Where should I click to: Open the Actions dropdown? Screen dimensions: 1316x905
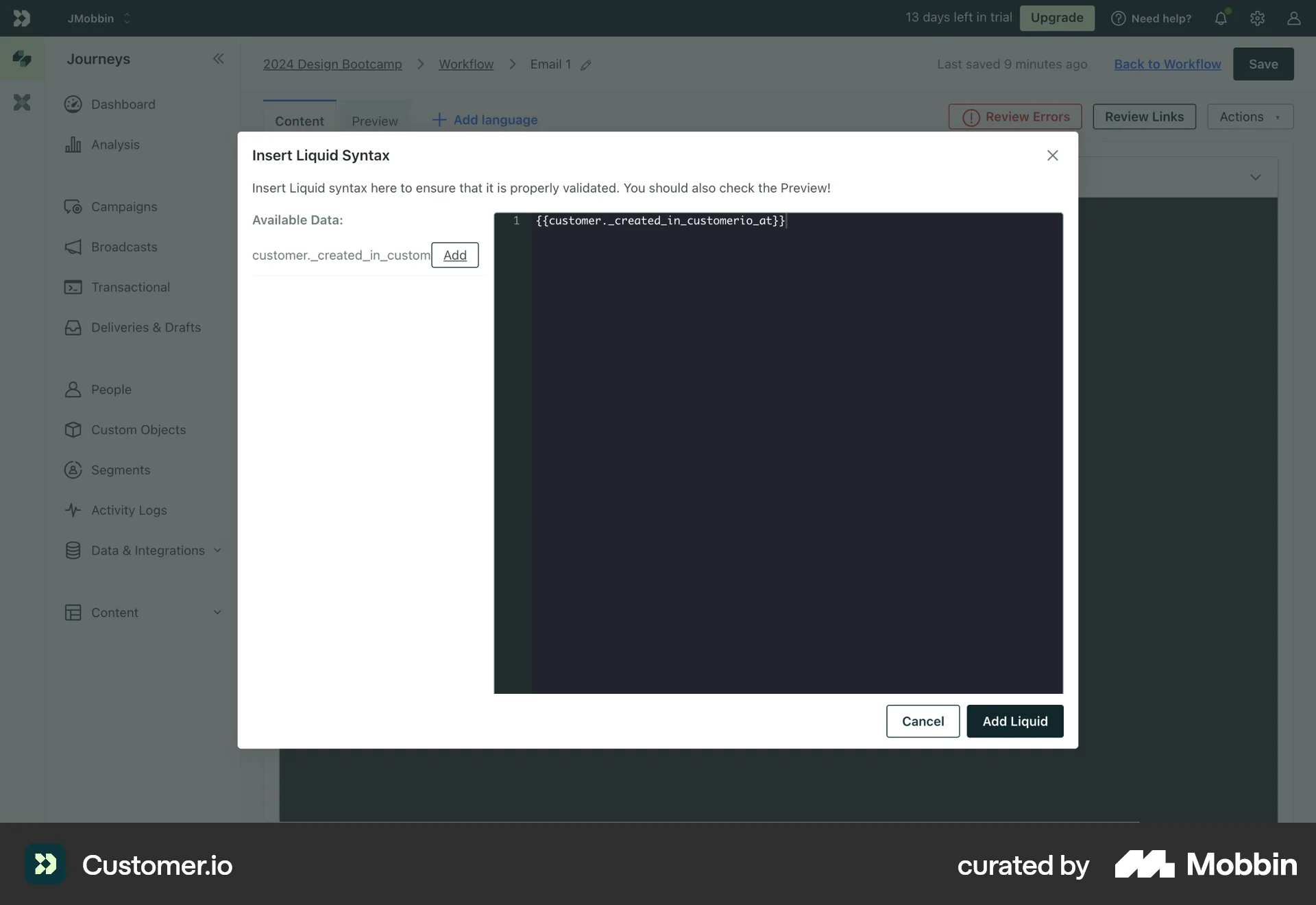(1249, 117)
